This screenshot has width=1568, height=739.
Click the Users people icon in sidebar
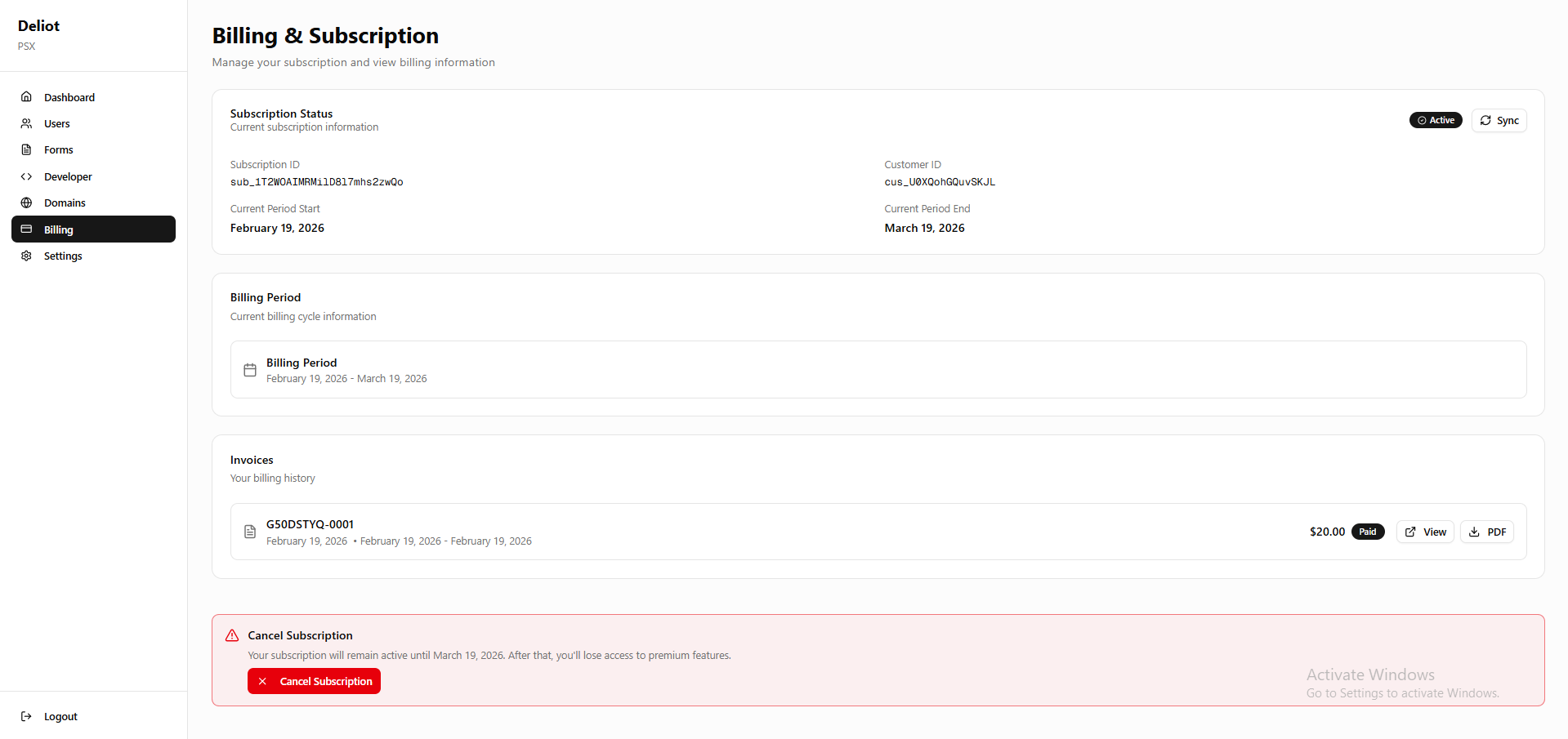click(26, 123)
